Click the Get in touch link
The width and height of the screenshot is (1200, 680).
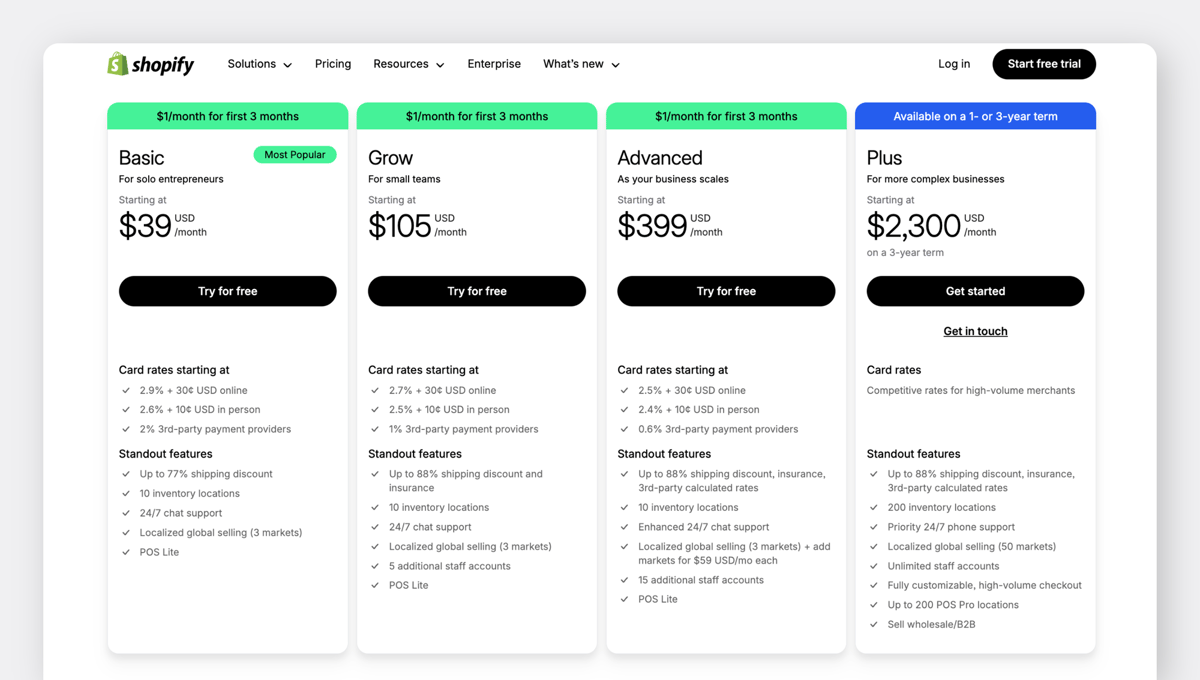pyautogui.click(x=975, y=331)
